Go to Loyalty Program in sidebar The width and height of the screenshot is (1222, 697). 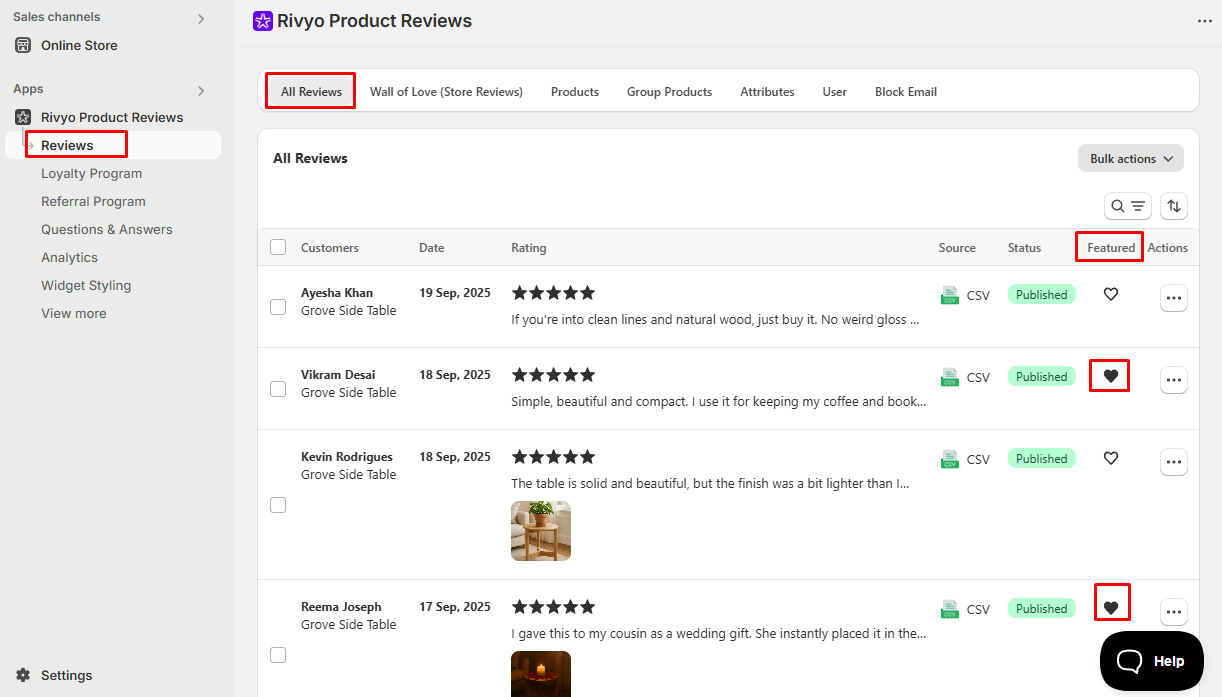point(92,173)
